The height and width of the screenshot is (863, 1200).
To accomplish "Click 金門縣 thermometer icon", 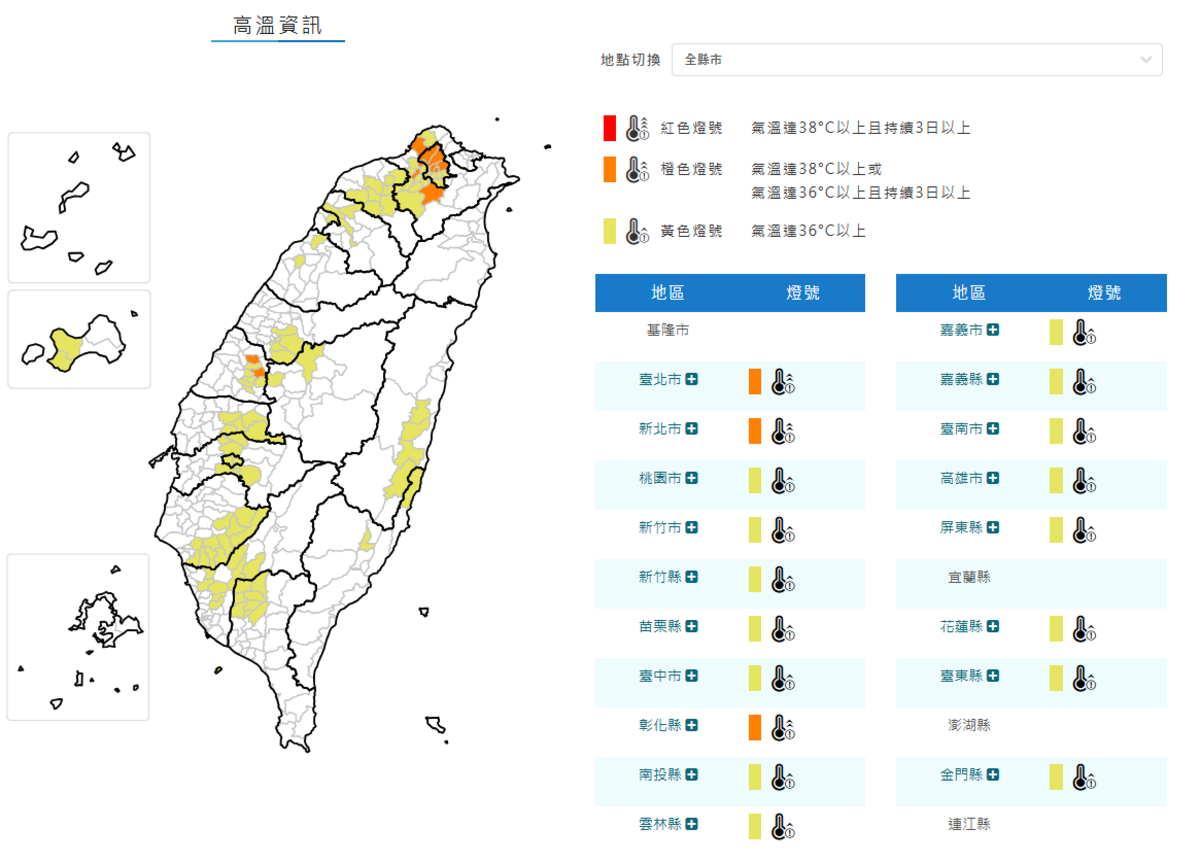I will tap(1084, 777).
